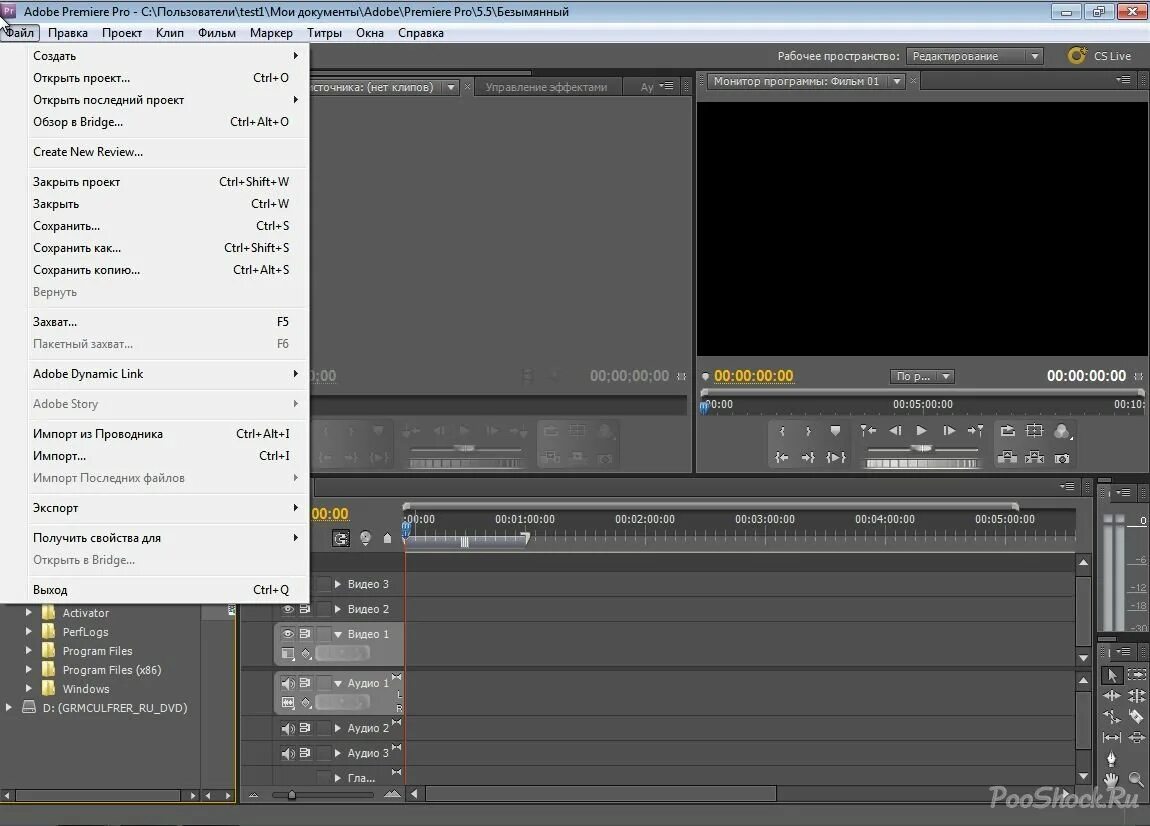Click the Set Marker icon in Program Monitor controls
The height and width of the screenshot is (826, 1150).
834,429
